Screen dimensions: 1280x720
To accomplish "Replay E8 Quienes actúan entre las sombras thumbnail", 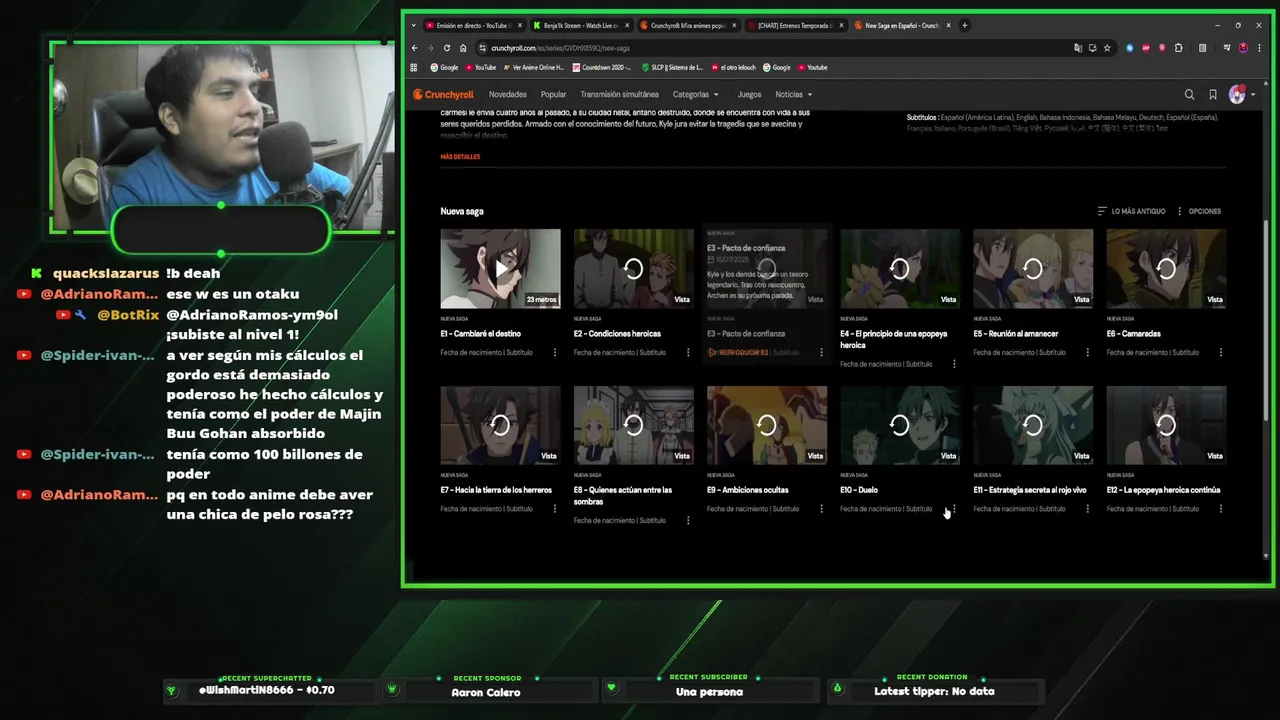I will click(633, 425).
